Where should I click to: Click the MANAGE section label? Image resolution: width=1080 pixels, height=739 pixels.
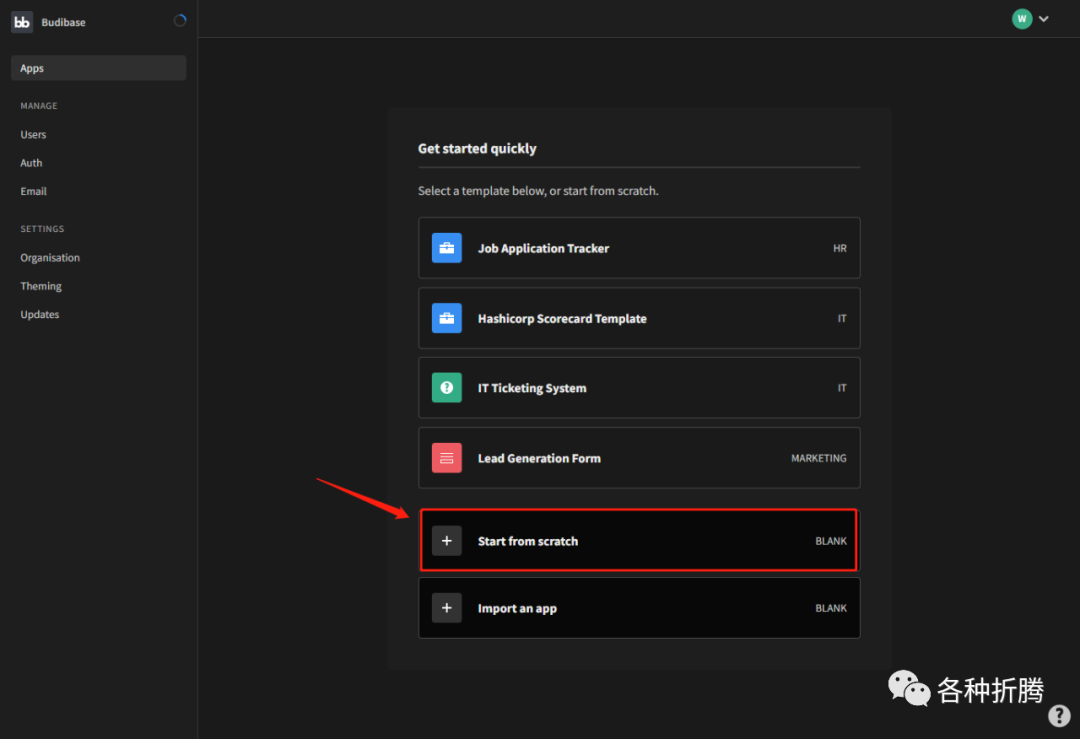pos(39,105)
